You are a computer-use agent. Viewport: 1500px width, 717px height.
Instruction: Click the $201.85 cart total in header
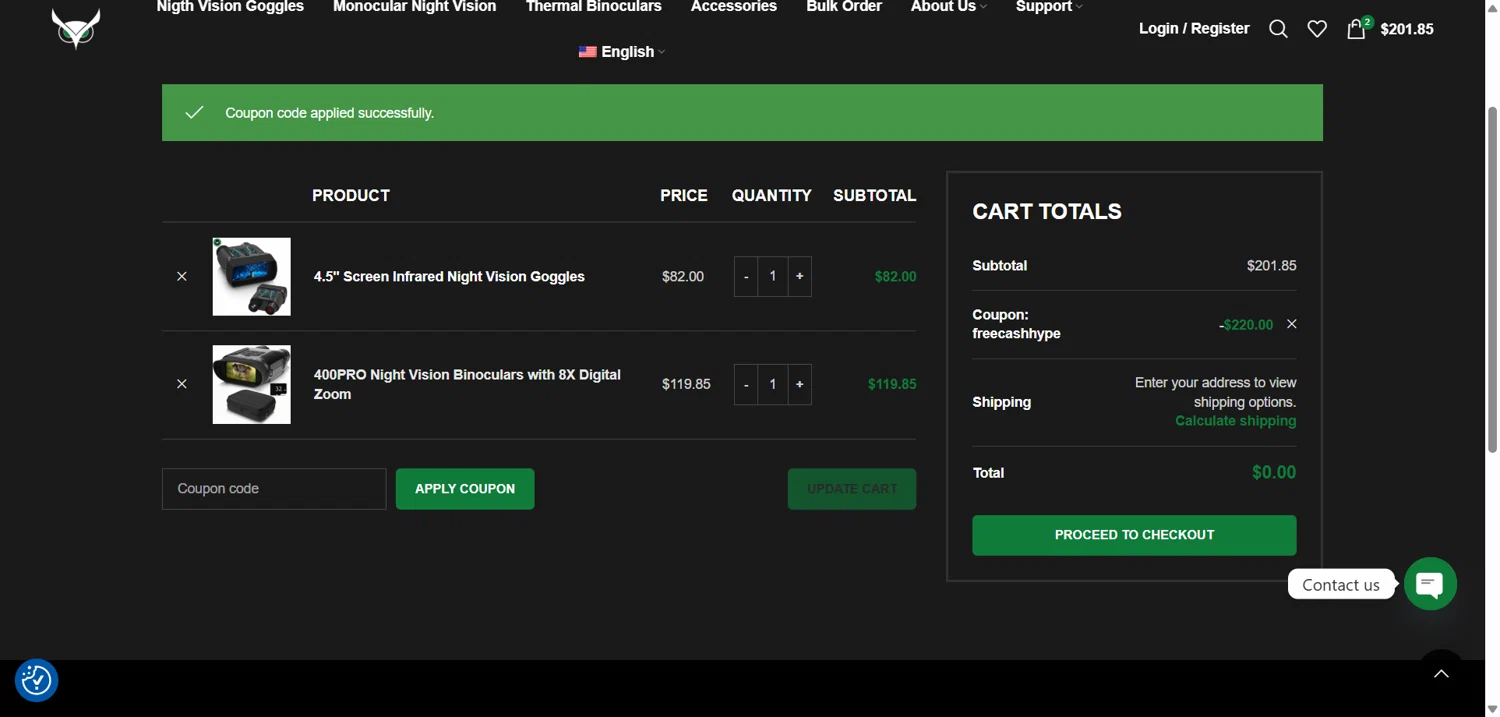click(x=1406, y=29)
